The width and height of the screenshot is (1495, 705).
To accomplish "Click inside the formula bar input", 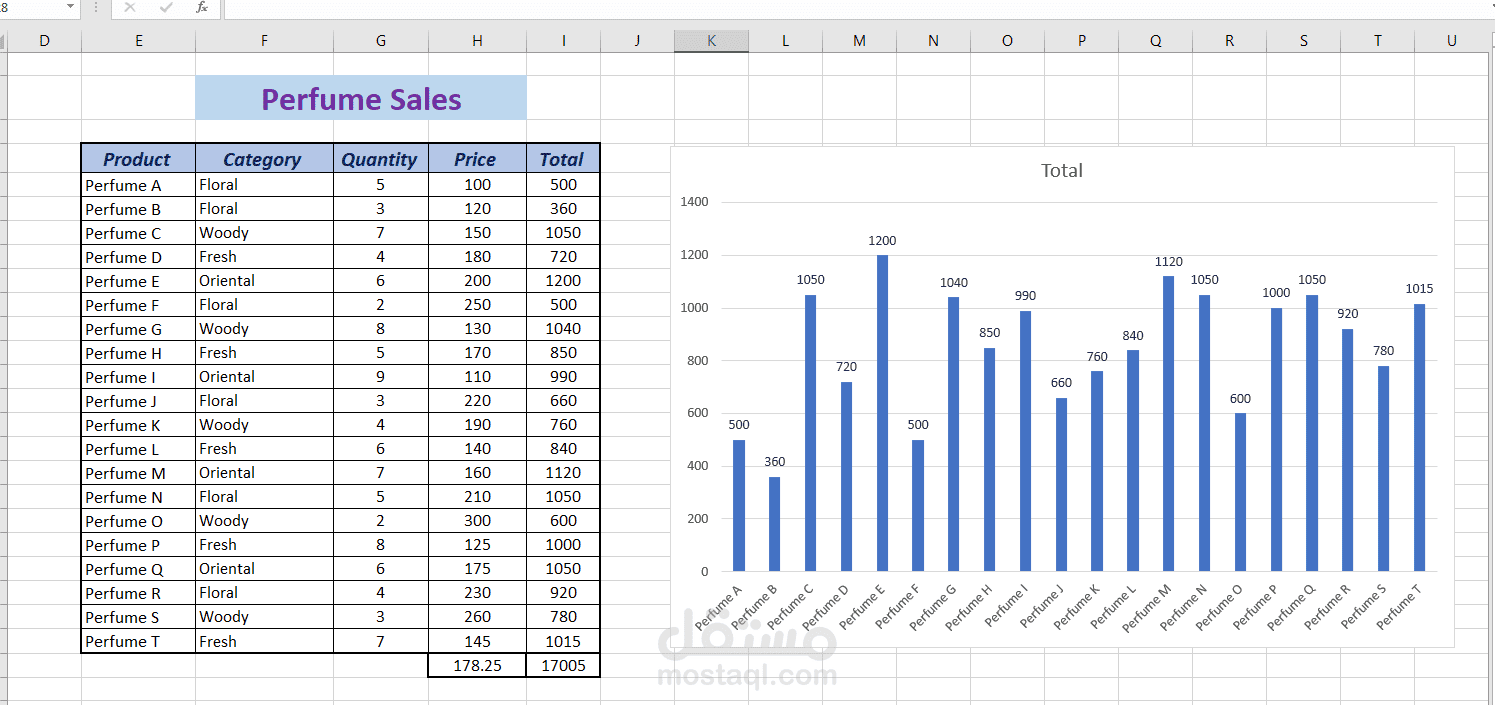I will tap(859, 8).
